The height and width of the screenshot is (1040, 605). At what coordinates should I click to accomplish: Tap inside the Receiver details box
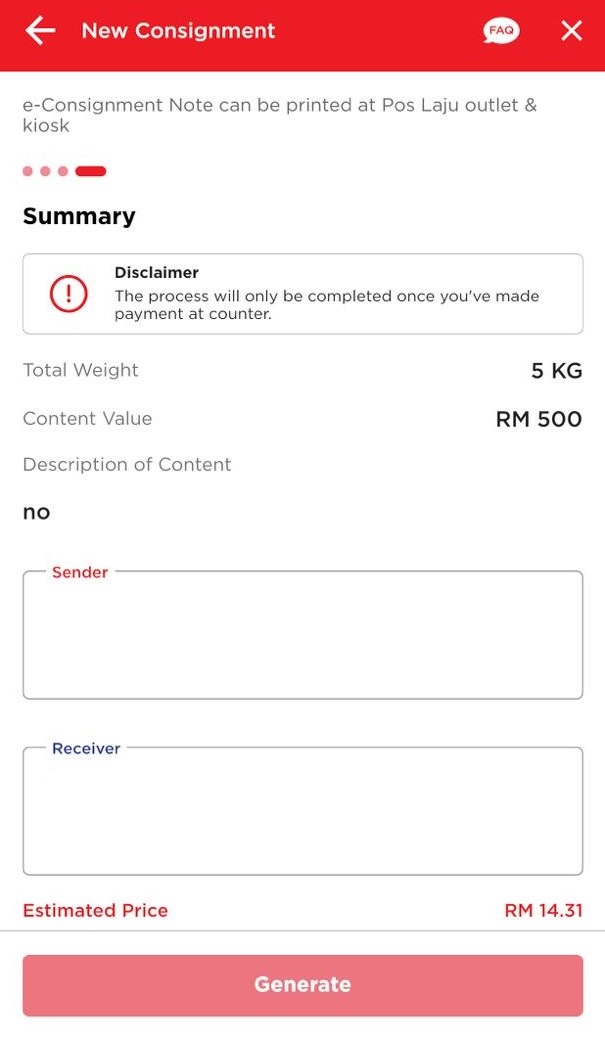302,812
